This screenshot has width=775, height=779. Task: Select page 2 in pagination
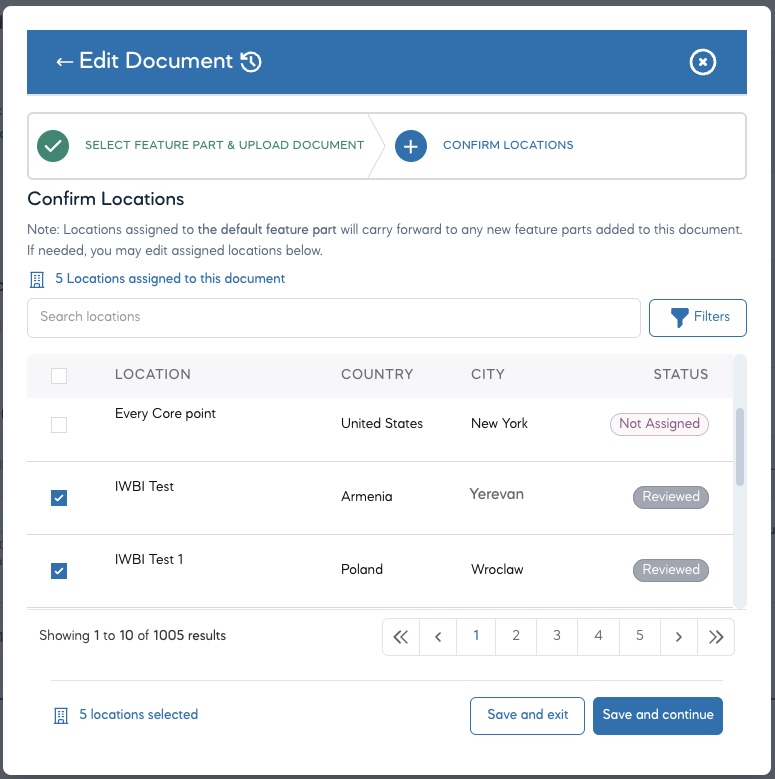click(x=516, y=636)
